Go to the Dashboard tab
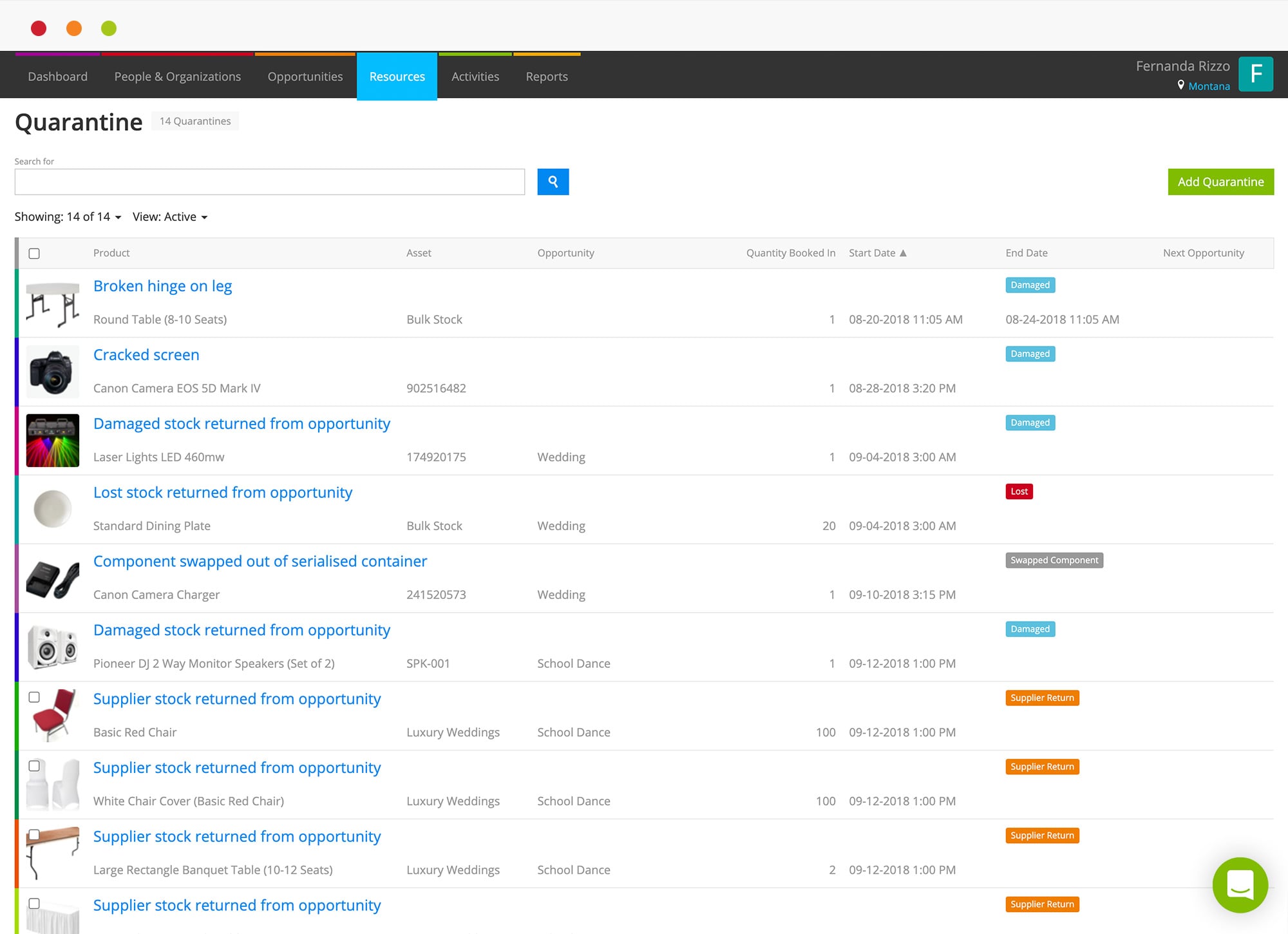This screenshot has width=1288, height=934. click(58, 77)
